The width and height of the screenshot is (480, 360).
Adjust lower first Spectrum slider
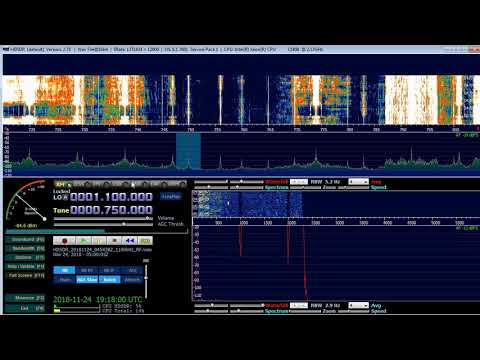[x=211, y=311]
